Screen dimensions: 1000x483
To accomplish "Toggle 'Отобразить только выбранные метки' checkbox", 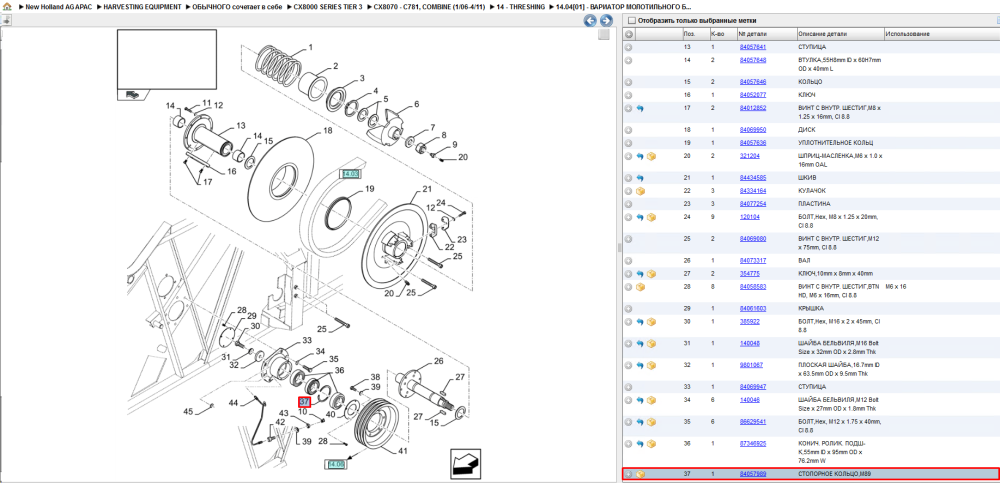I will [632, 20].
